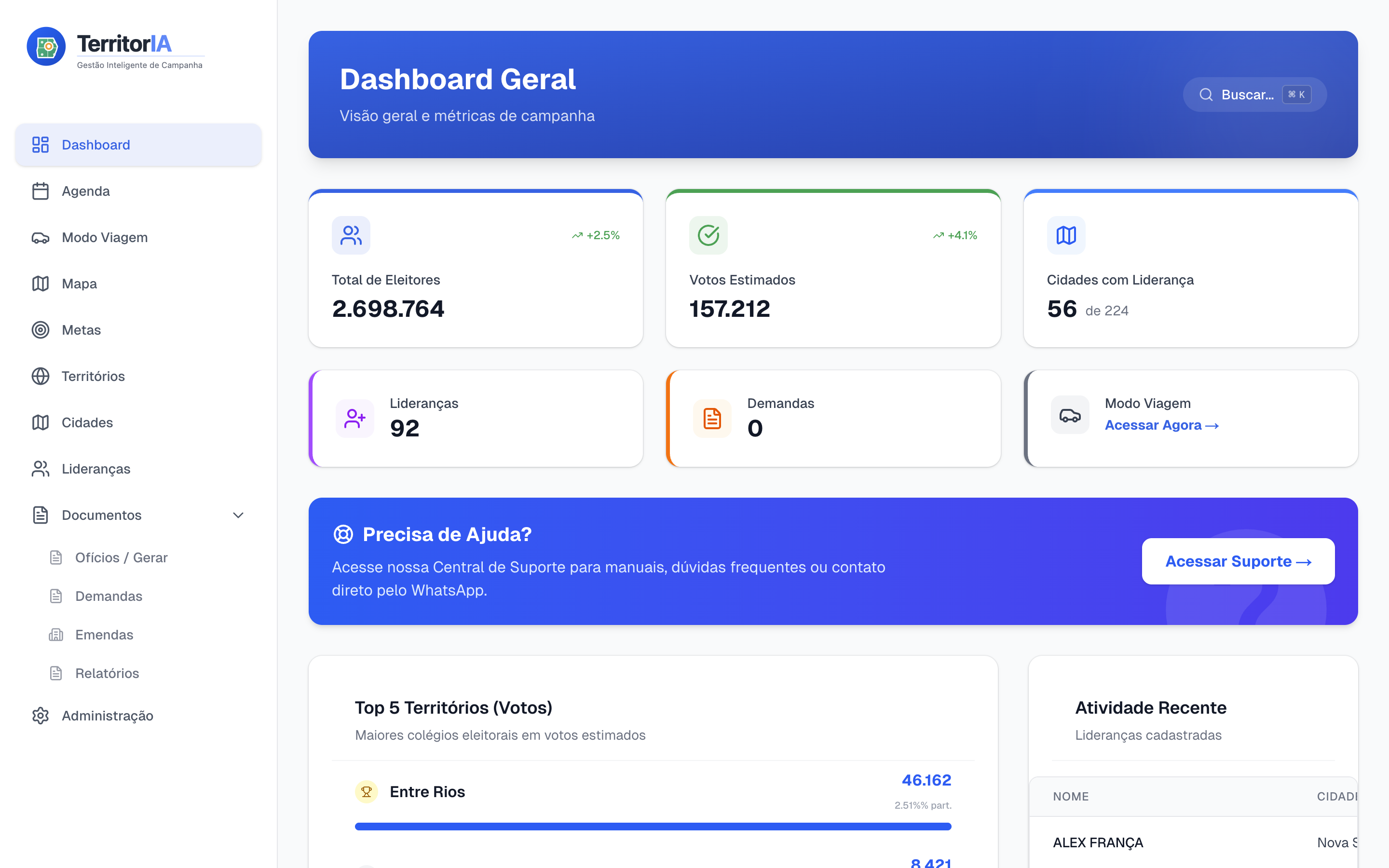Viewport: 1389px width, 868px height.
Task: Select the Modo Viagem car icon
Action: tap(40, 237)
